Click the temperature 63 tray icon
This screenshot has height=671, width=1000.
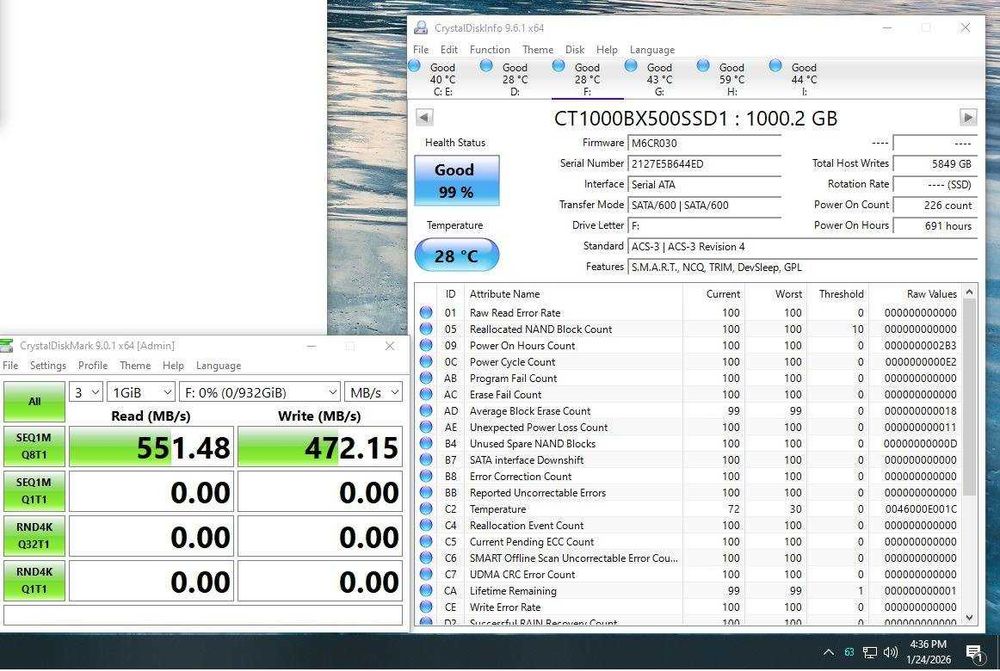[x=849, y=652]
